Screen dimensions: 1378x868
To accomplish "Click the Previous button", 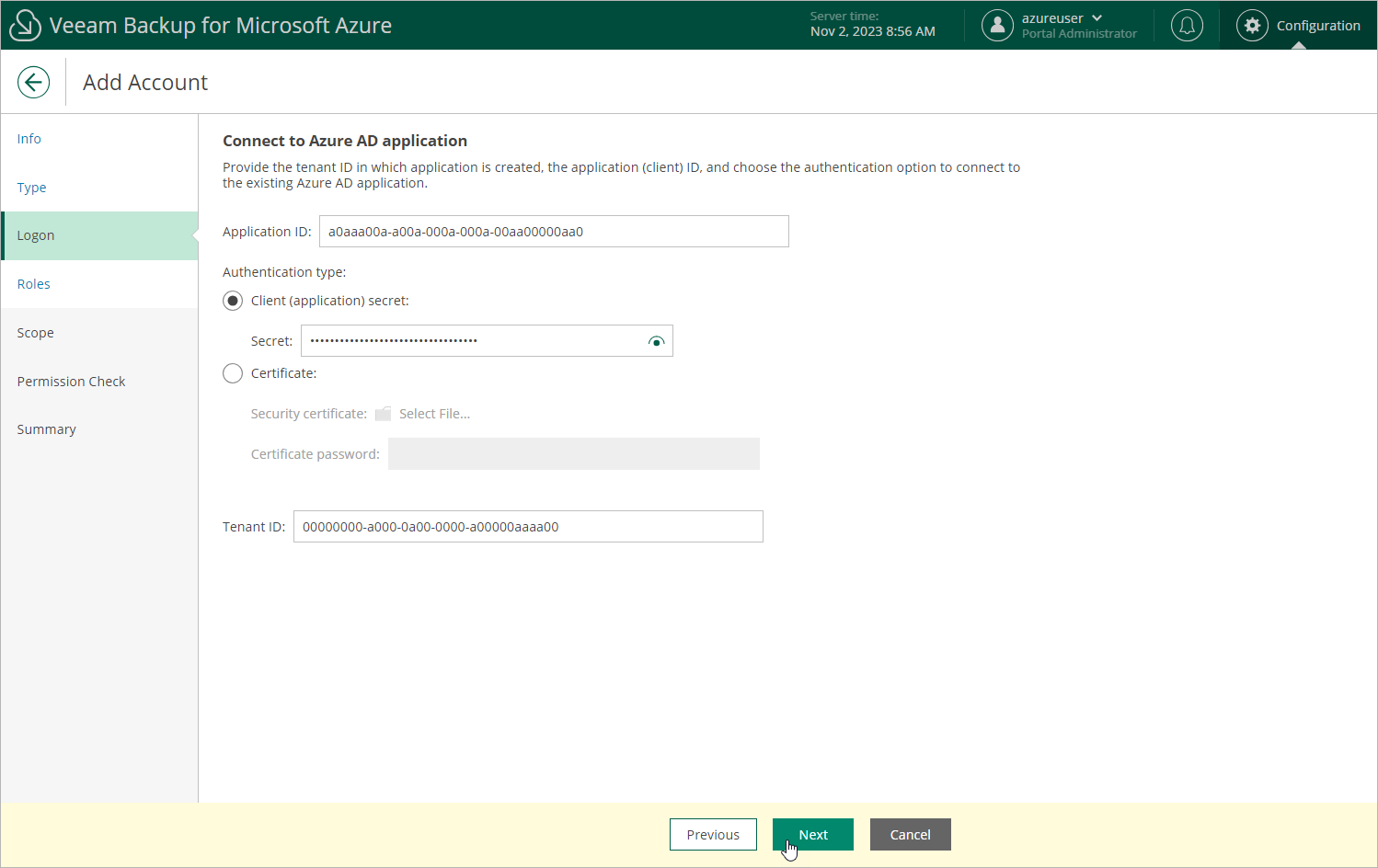I will click(713, 835).
